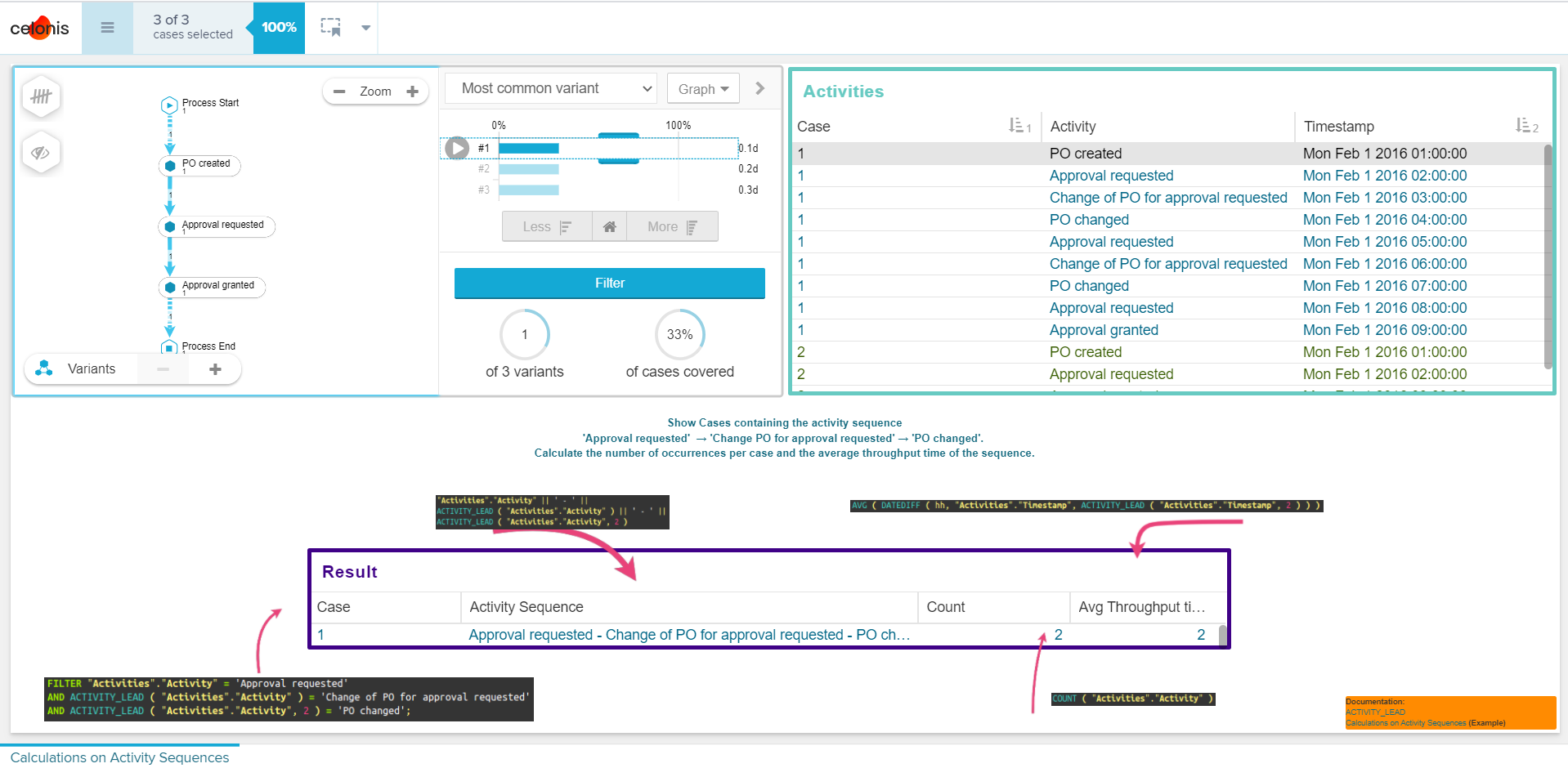Click the Approval requested sequence result cell
Screen dimensions: 1568x768
click(688, 635)
